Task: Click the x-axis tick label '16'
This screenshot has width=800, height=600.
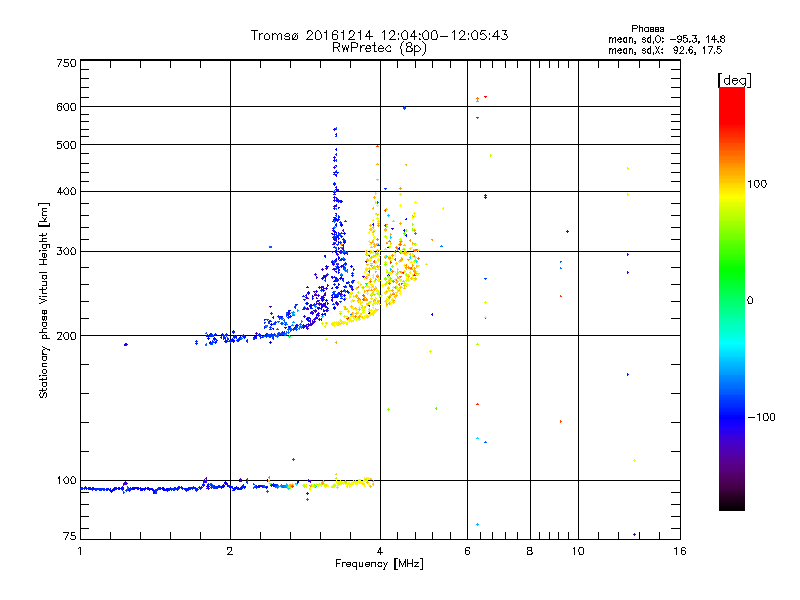Action: 680,551
